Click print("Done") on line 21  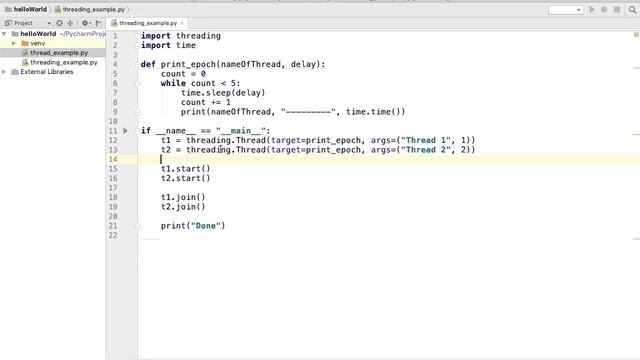[193, 226]
